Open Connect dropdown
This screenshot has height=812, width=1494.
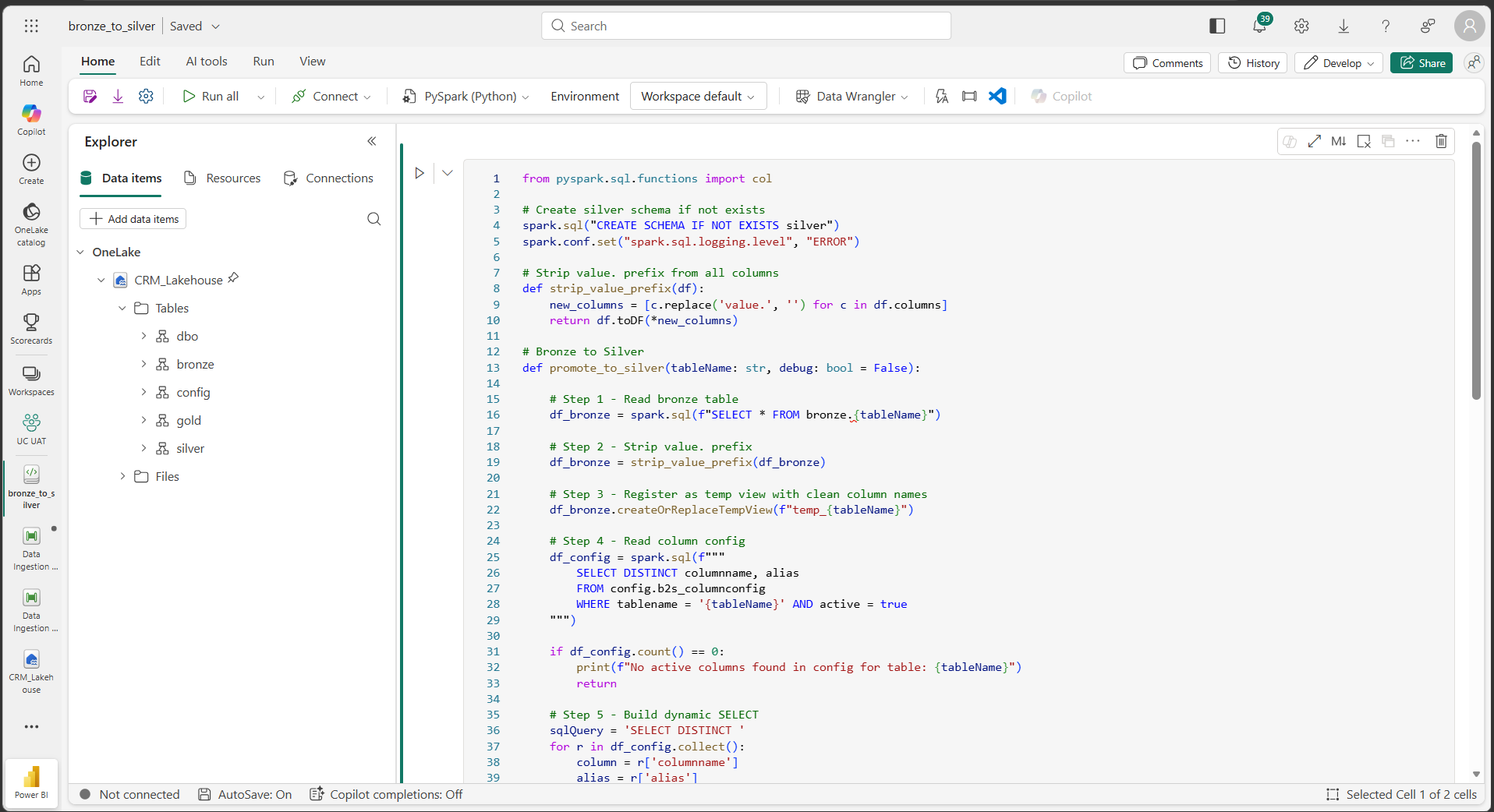pyautogui.click(x=331, y=96)
